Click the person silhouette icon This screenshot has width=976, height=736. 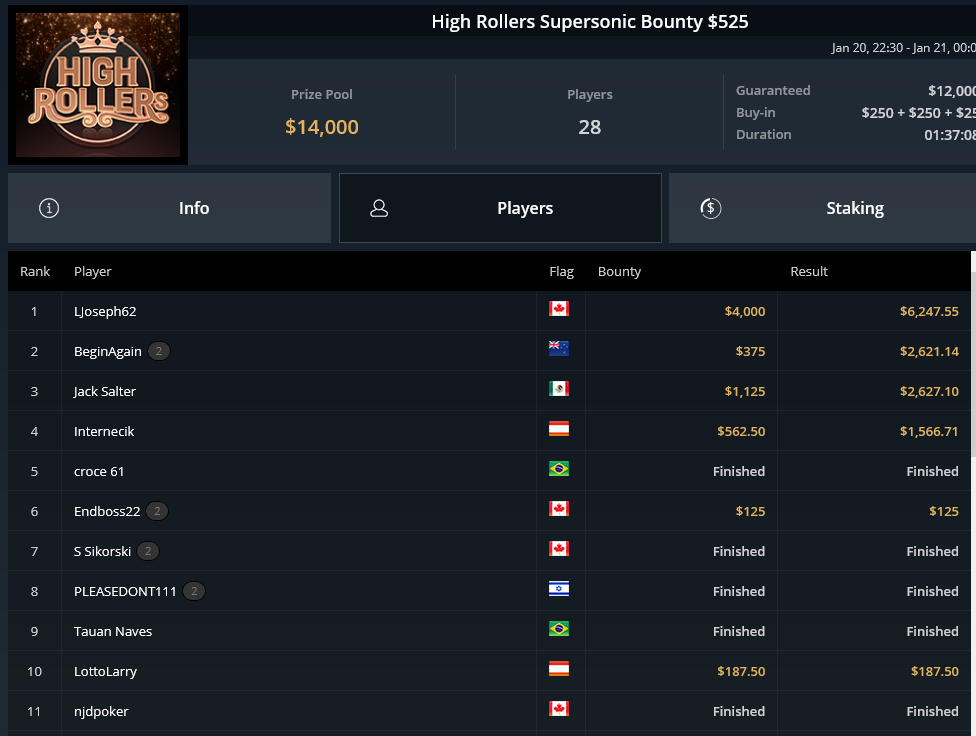pyautogui.click(x=379, y=208)
